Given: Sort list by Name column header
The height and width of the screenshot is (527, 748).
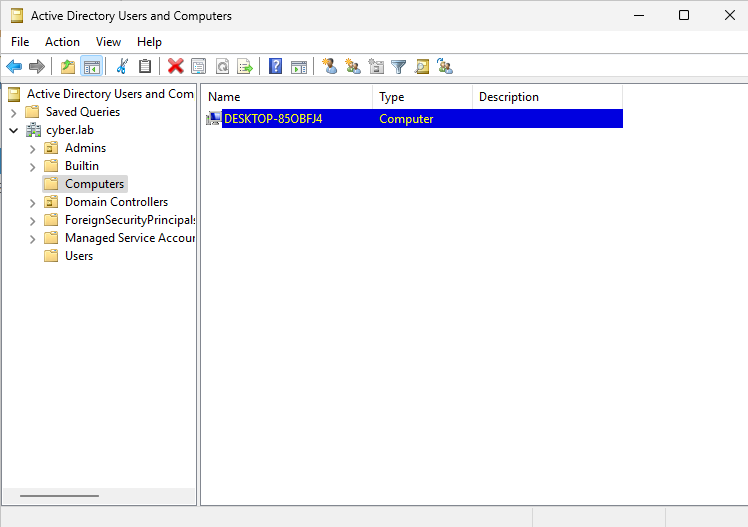Looking at the screenshot, I should (287, 97).
